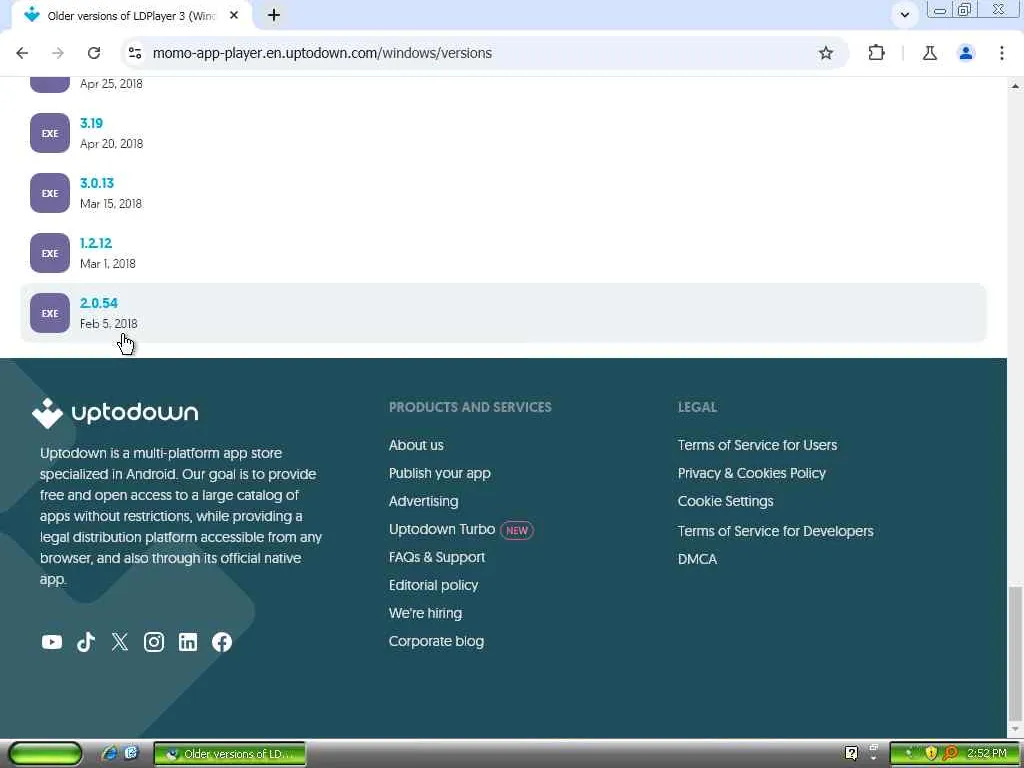
Task: Click the scrollbar up arrow
Action: click(1015, 86)
